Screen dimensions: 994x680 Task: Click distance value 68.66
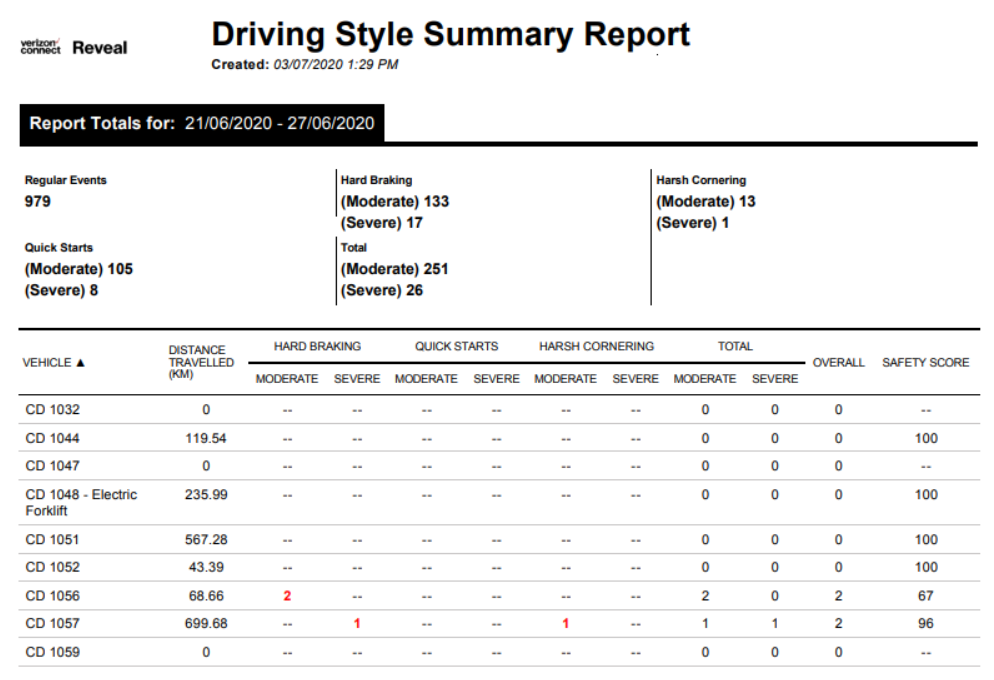206,596
